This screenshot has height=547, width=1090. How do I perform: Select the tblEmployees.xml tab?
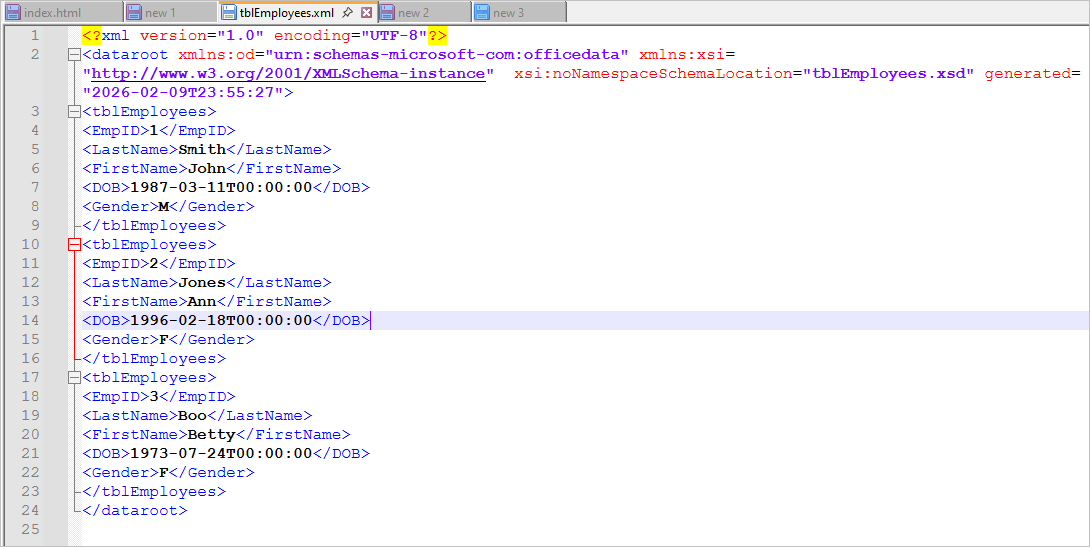286,13
